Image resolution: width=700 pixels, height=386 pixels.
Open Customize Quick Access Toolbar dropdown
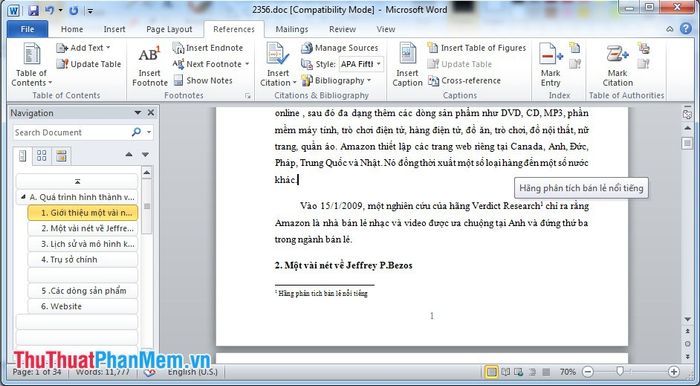click(x=90, y=10)
